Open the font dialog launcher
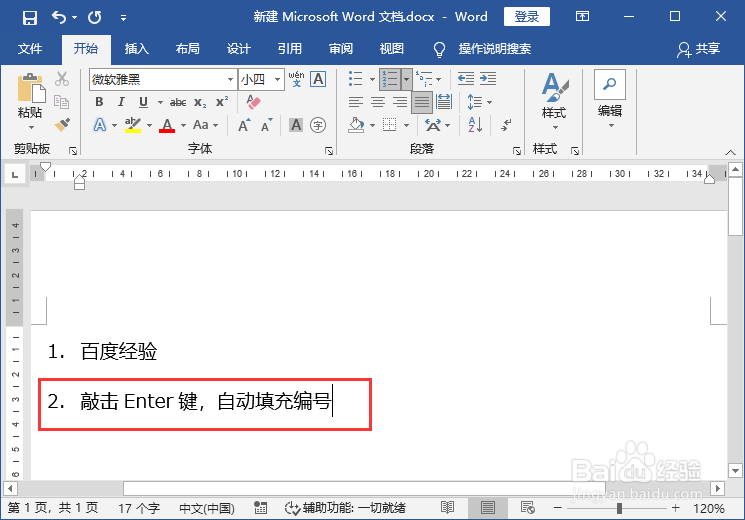Viewport: 745px width, 520px height. click(329, 151)
